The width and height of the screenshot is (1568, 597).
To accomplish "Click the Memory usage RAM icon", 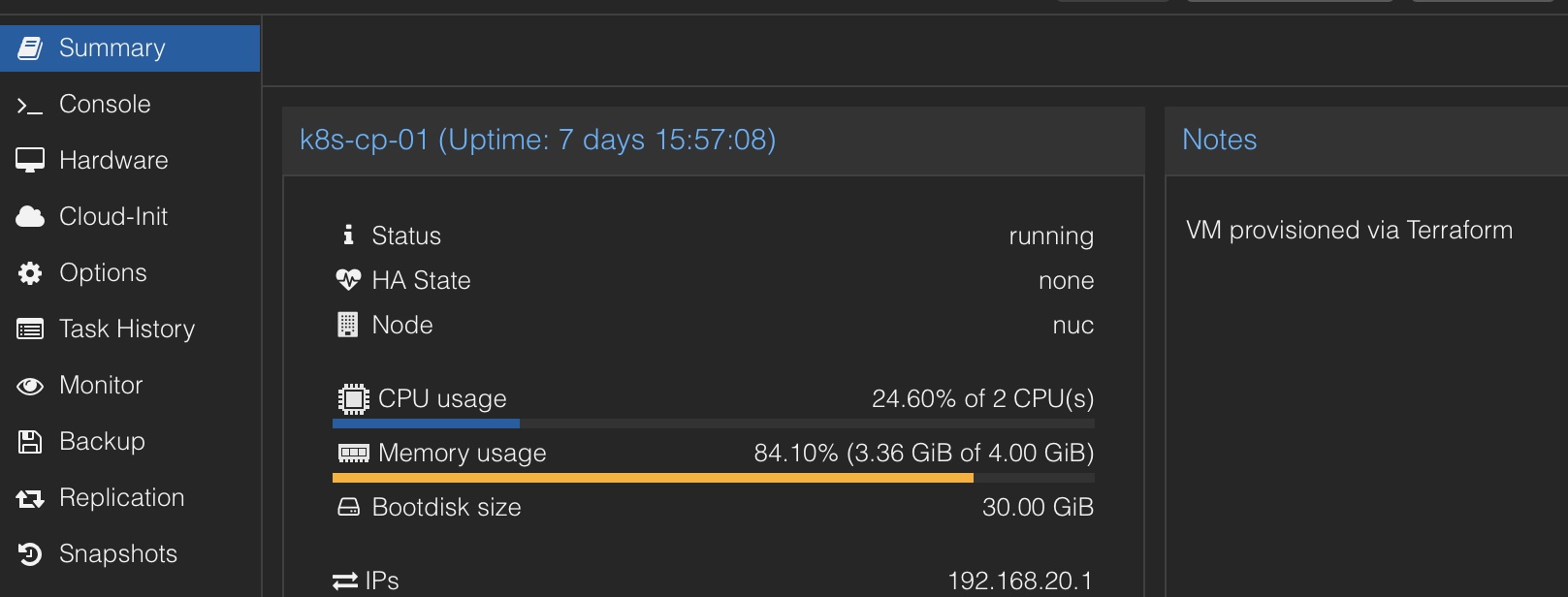I will coord(353,454).
